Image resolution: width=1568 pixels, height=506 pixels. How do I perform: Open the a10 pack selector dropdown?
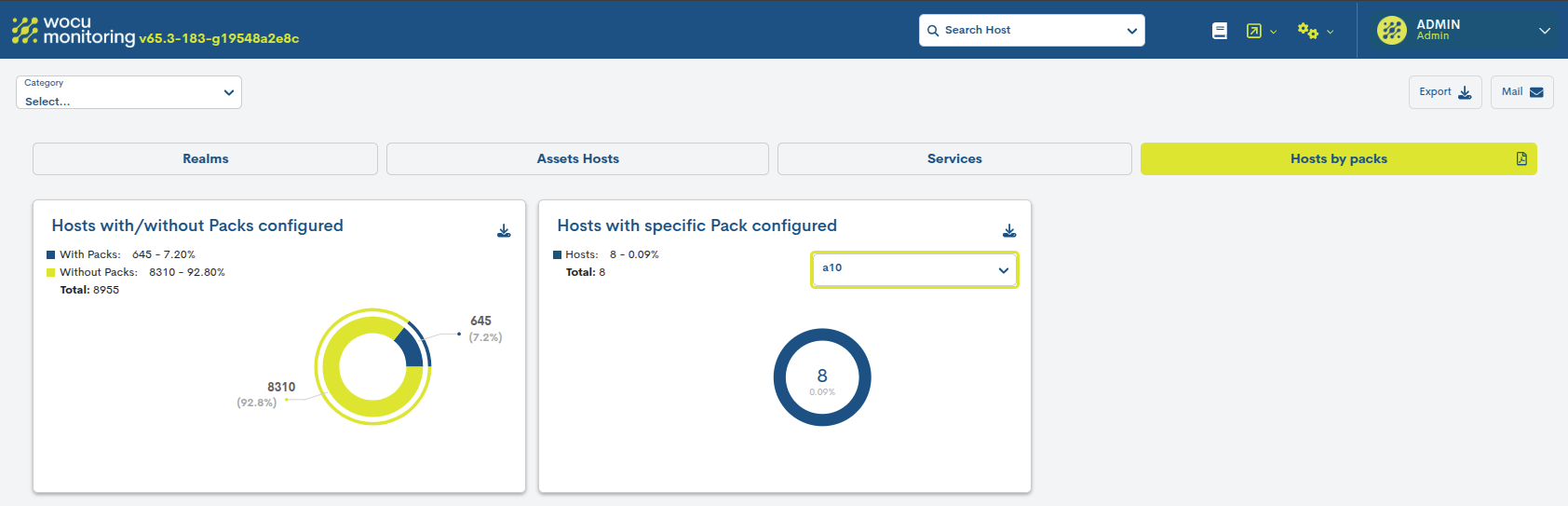click(913, 269)
